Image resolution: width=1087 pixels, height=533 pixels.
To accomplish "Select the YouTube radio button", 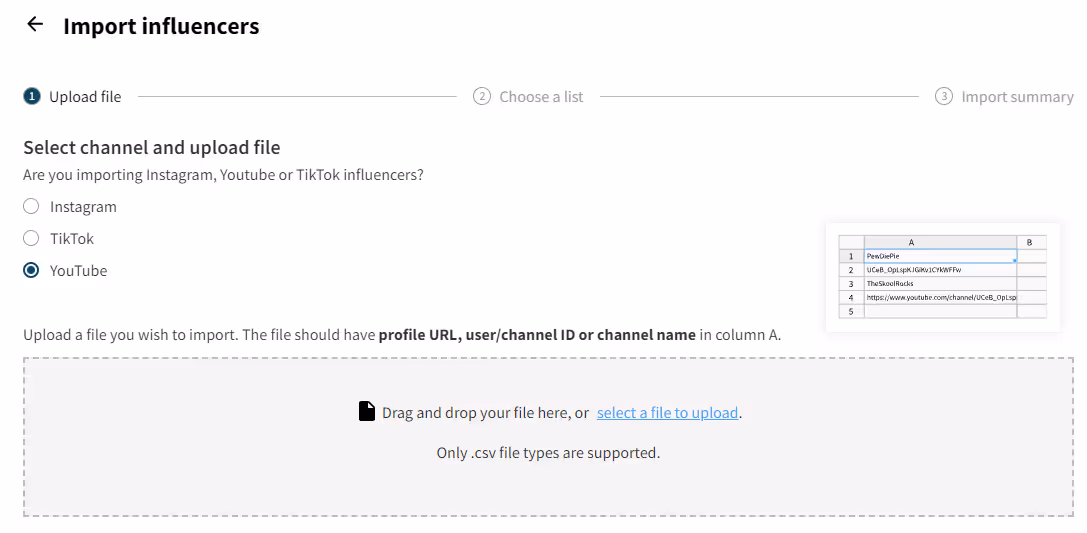I will click(x=31, y=270).
